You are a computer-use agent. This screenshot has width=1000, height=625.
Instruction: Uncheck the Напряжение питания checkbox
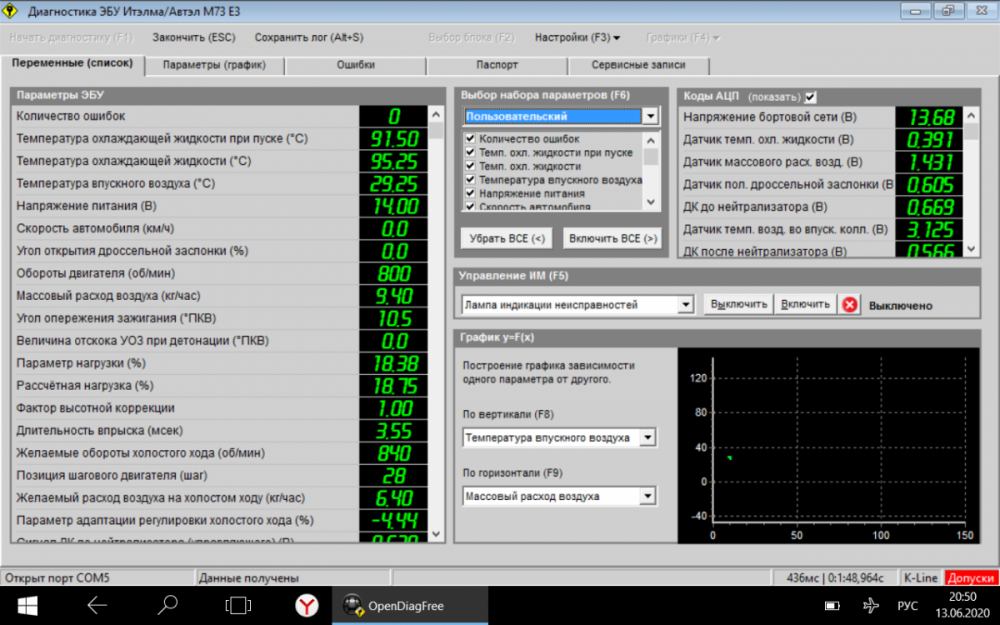coord(470,193)
